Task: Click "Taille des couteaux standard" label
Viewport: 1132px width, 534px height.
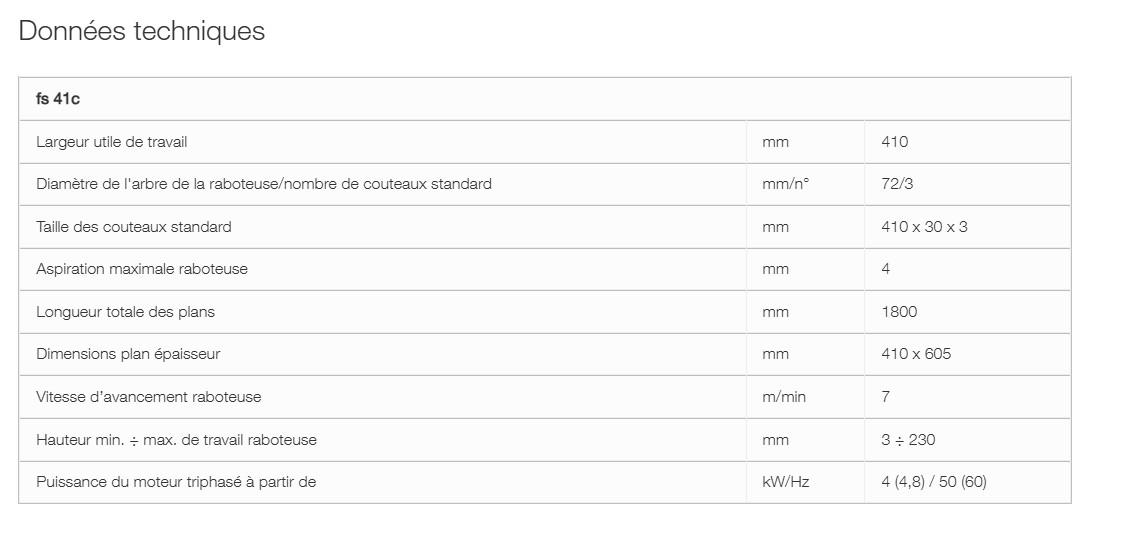Action: [133, 227]
